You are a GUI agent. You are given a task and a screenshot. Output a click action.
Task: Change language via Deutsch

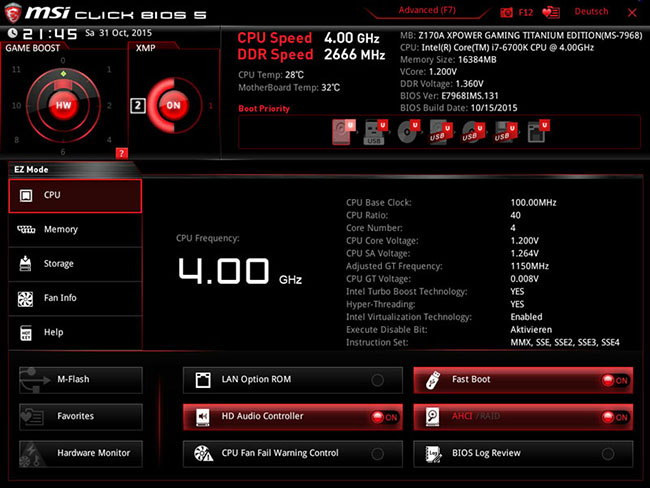point(591,12)
